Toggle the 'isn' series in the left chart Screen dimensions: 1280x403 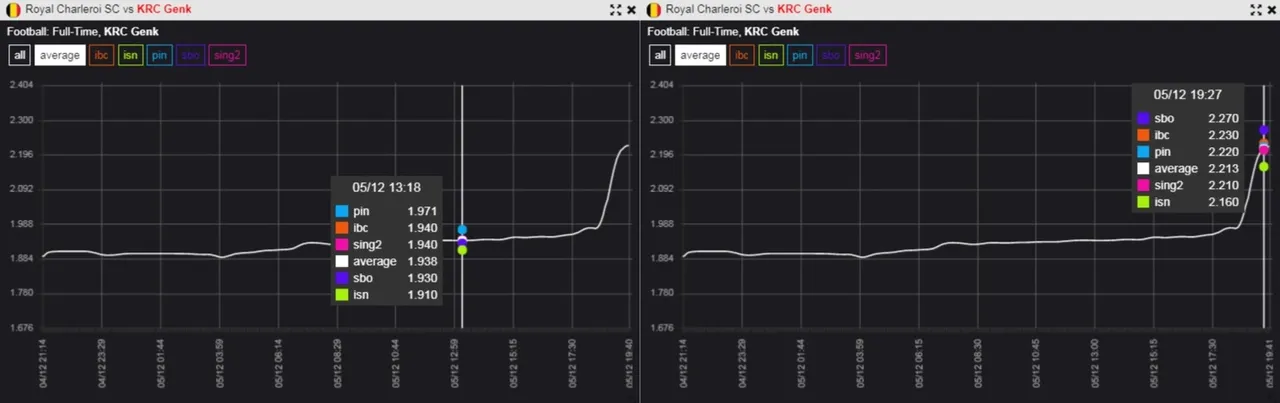click(130, 55)
